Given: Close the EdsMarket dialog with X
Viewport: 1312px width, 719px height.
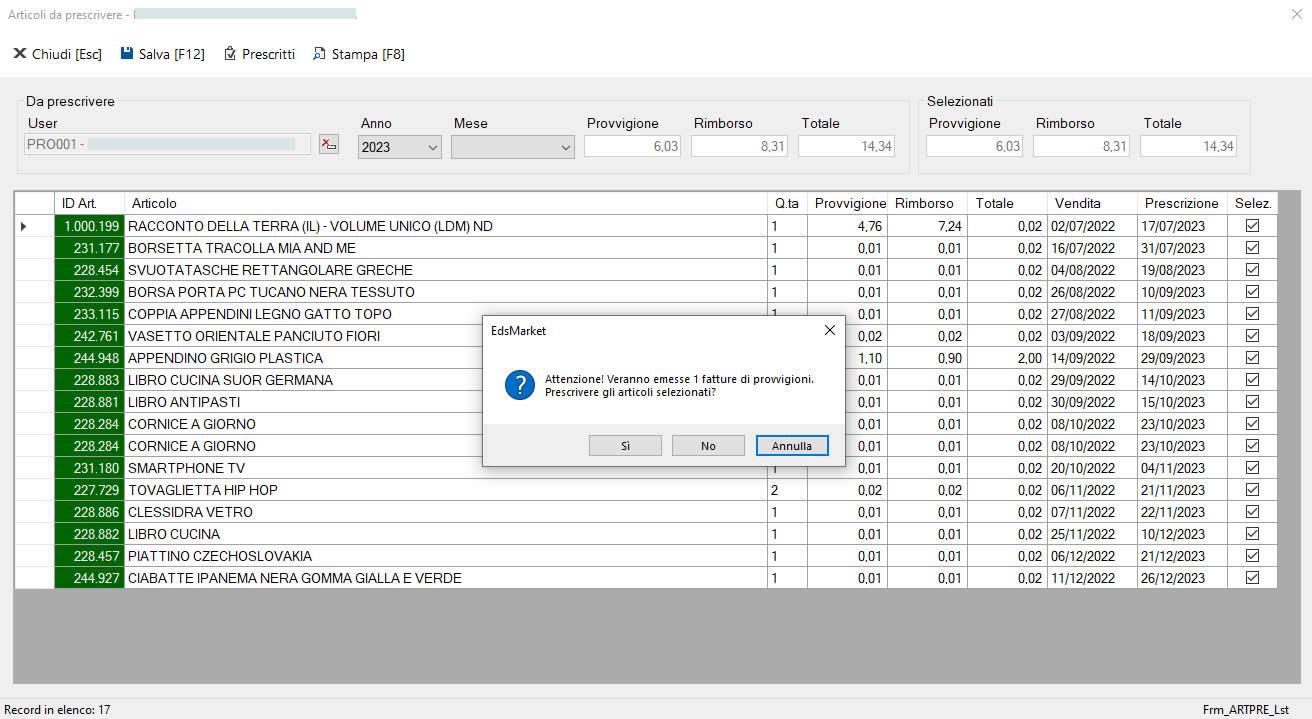Looking at the screenshot, I should pos(829,330).
